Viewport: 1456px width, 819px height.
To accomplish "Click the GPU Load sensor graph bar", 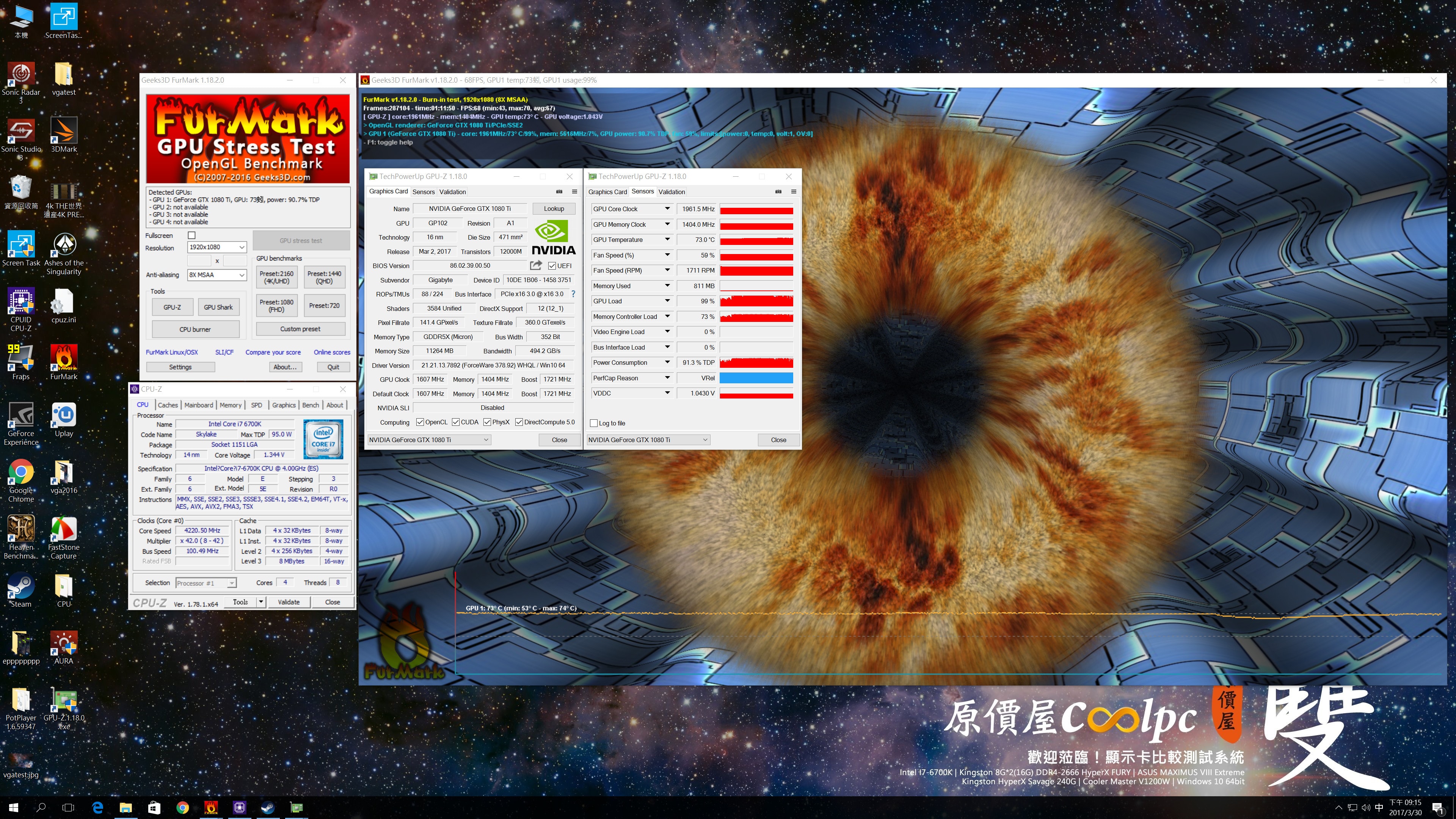I will (x=756, y=301).
